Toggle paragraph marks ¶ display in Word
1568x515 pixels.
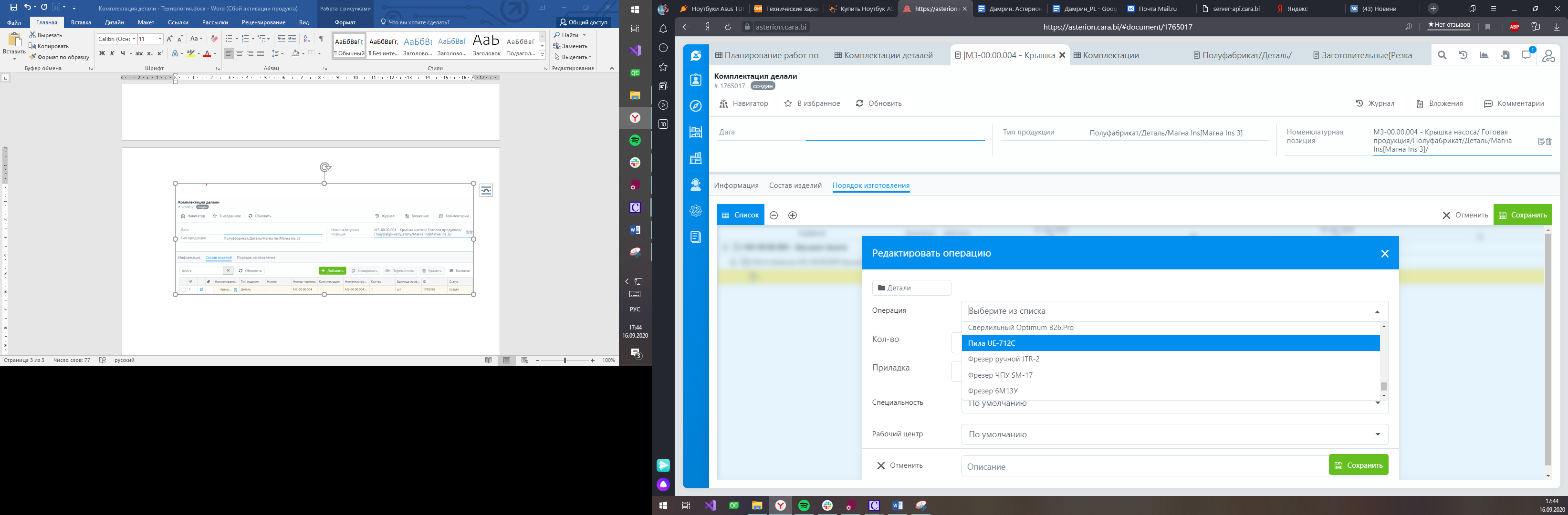322,39
